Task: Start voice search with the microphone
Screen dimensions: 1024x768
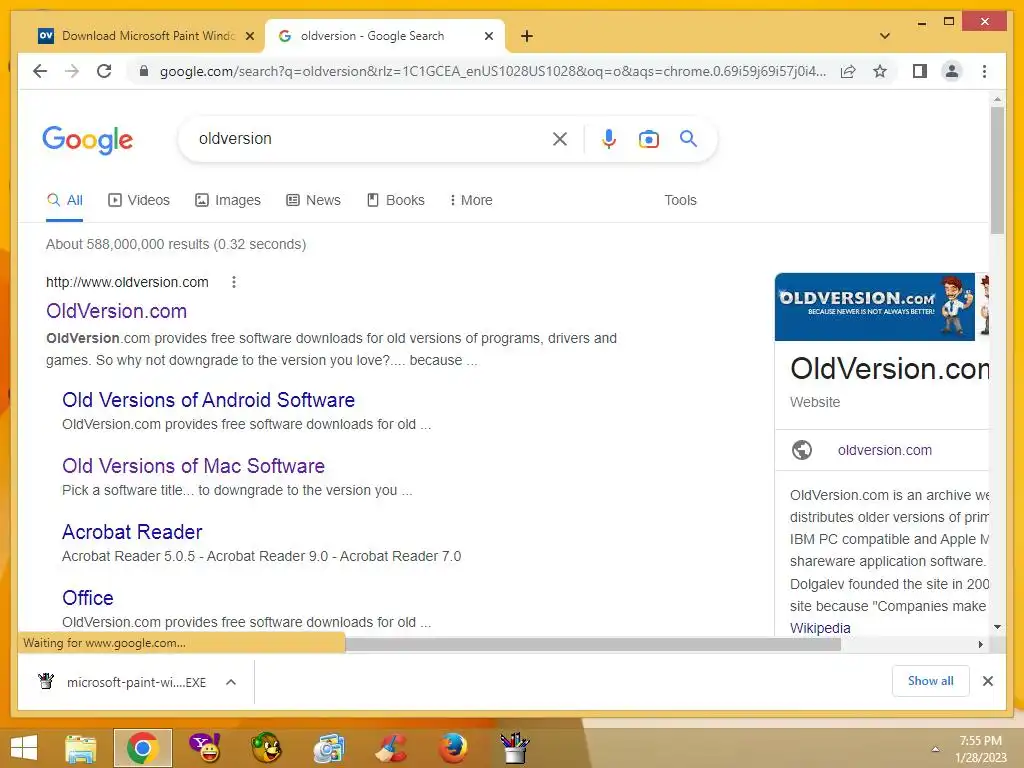Action: (609, 138)
